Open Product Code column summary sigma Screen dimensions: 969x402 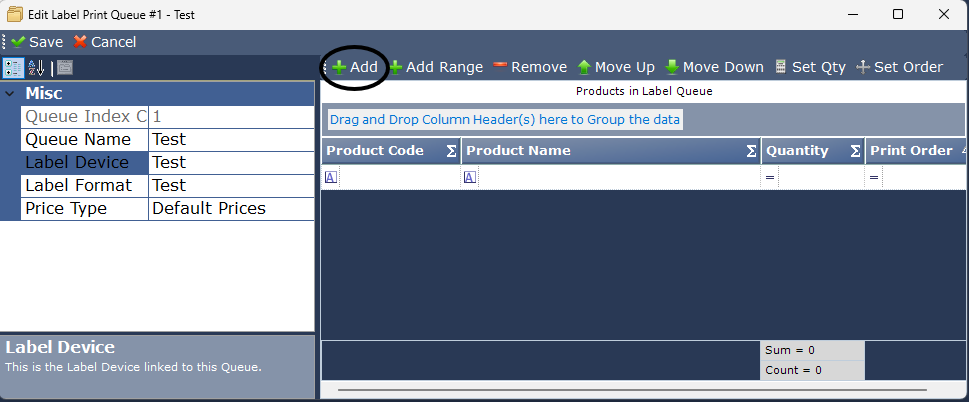[x=451, y=151]
